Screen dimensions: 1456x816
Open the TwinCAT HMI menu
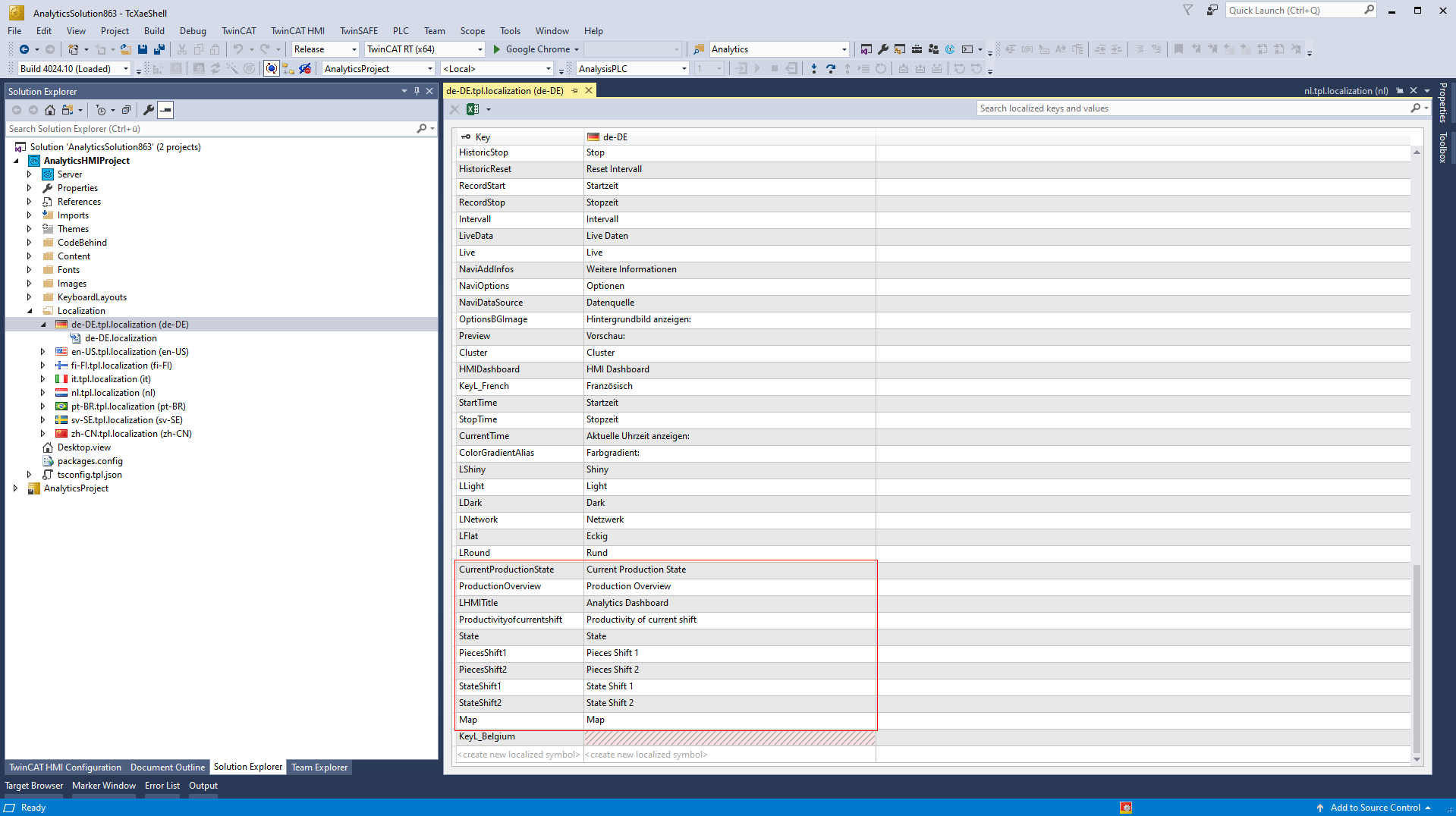click(x=297, y=31)
